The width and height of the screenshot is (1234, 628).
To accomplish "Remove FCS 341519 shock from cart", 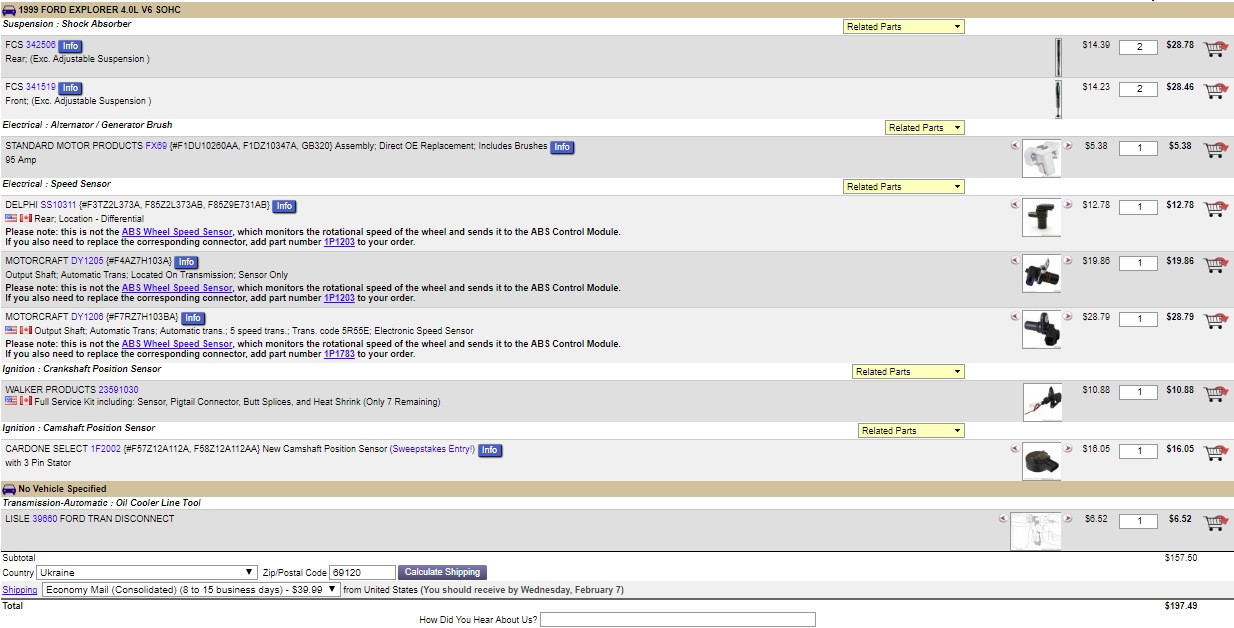I will pos(1215,90).
